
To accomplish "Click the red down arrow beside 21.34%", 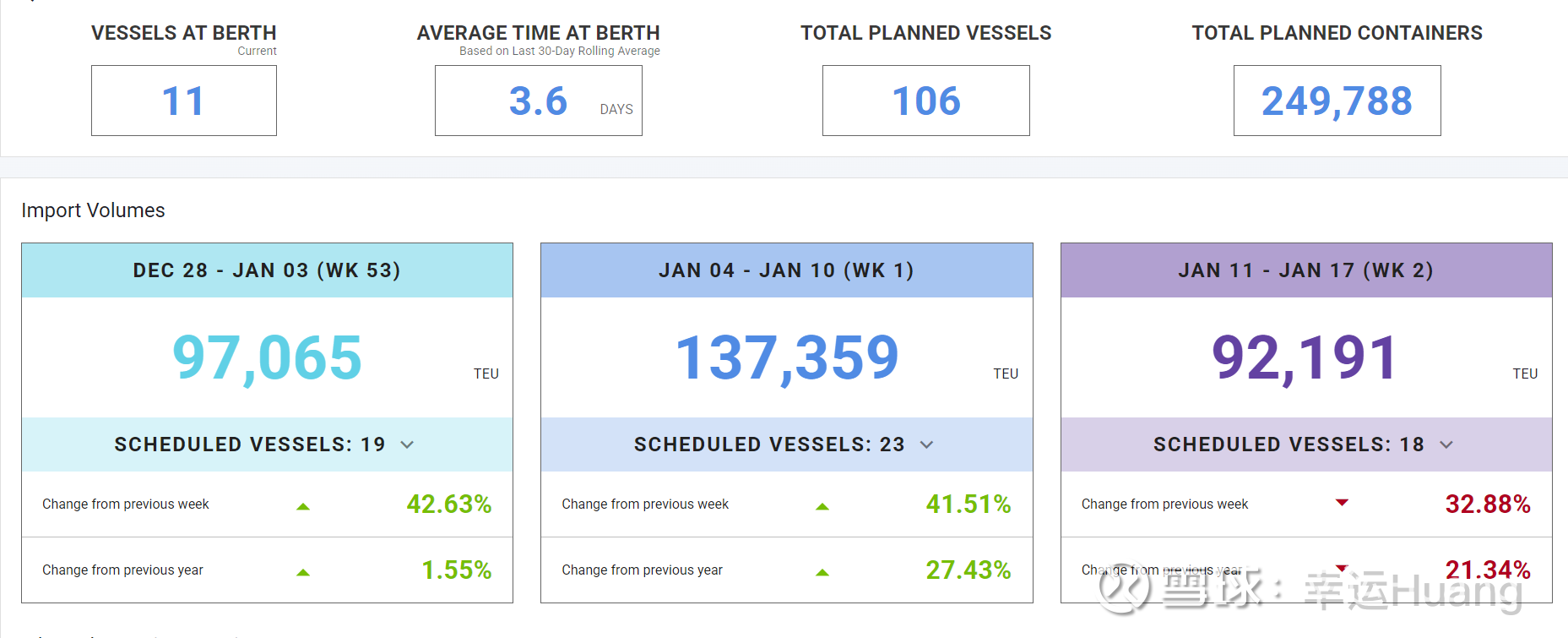I will pos(1342,568).
